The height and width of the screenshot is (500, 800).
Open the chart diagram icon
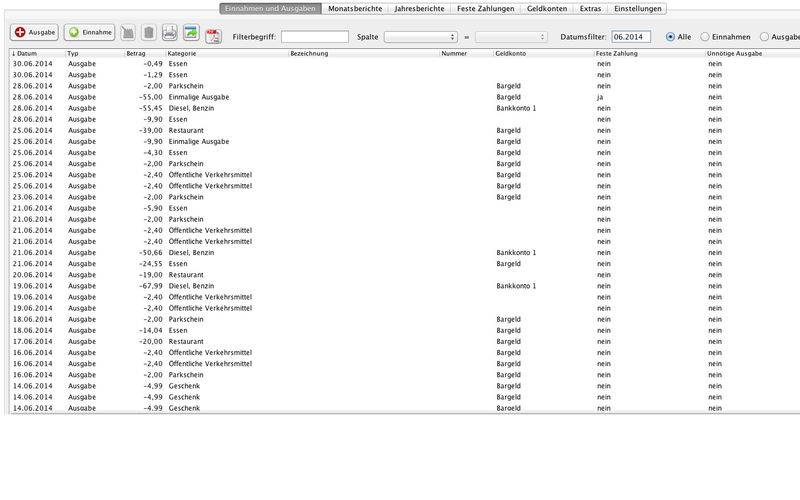click(x=191, y=34)
